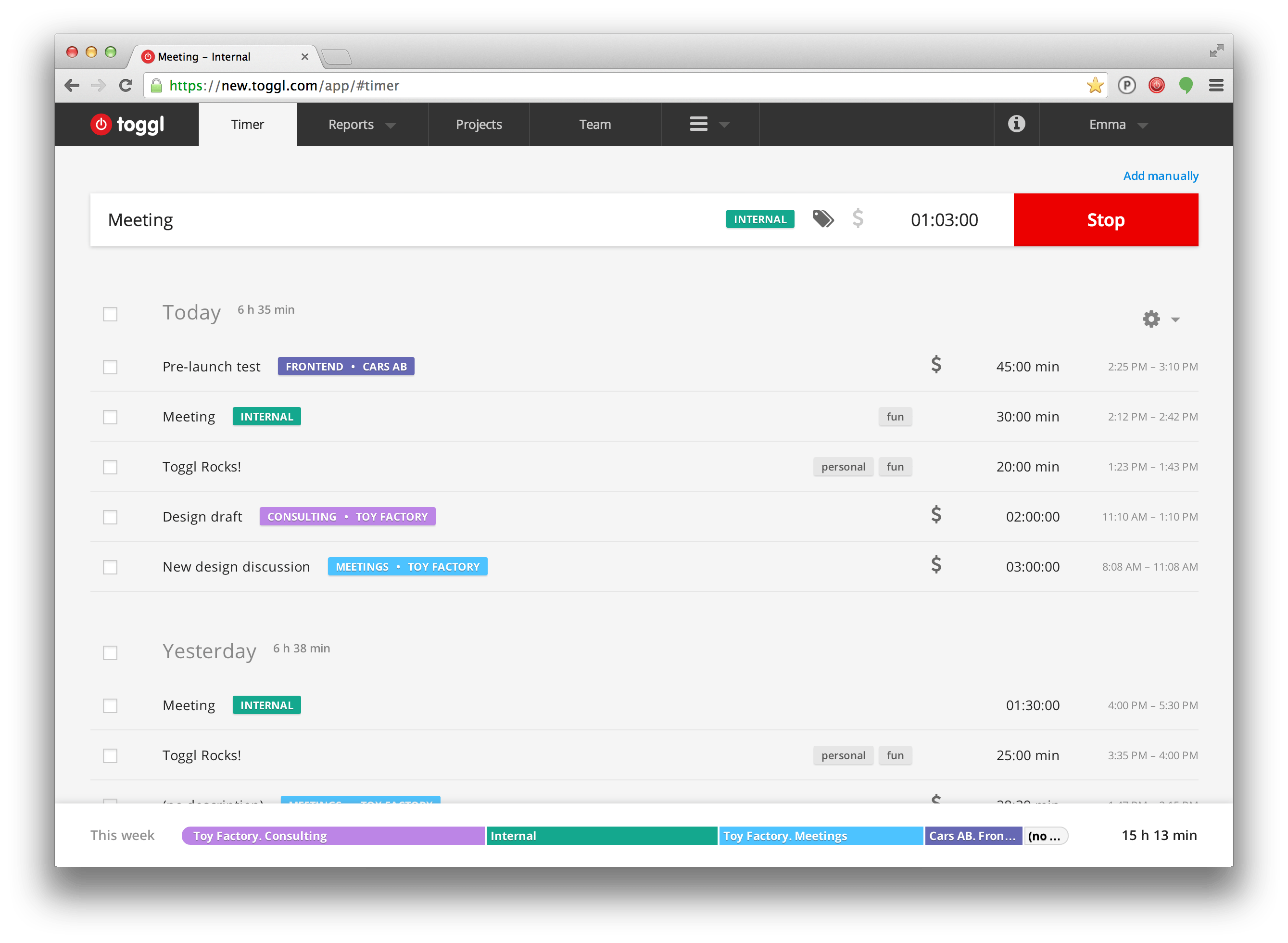Click browser reload button
Screen dimensions: 1288x943
(x=126, y=86)
